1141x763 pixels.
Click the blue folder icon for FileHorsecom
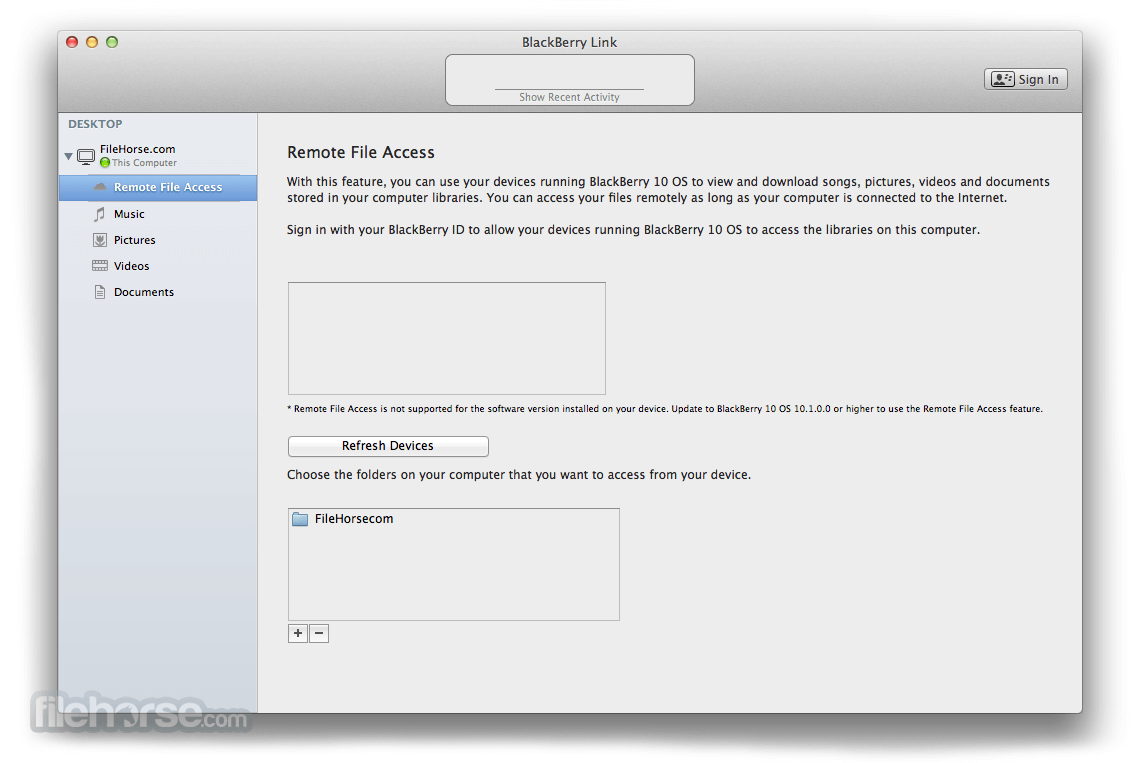(300, 519)
